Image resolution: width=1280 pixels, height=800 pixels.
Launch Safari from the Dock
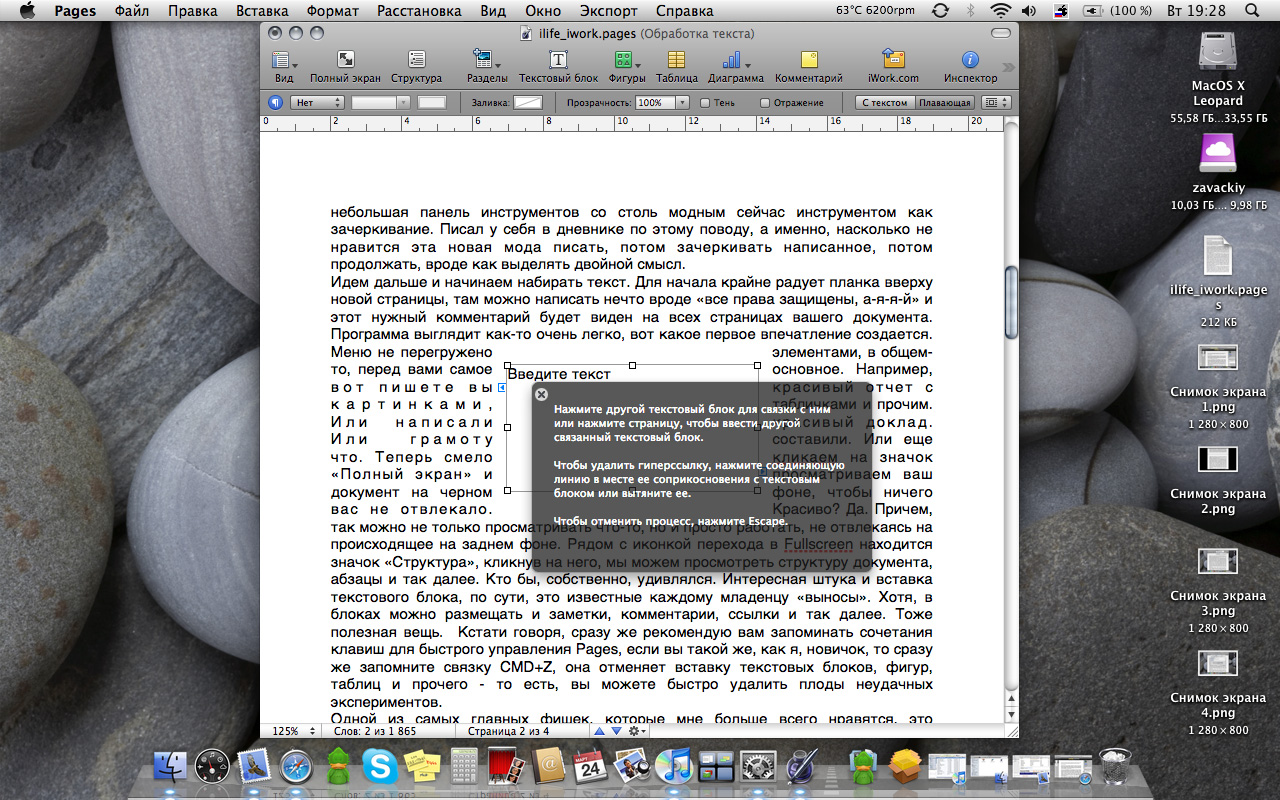coord(297,767)
